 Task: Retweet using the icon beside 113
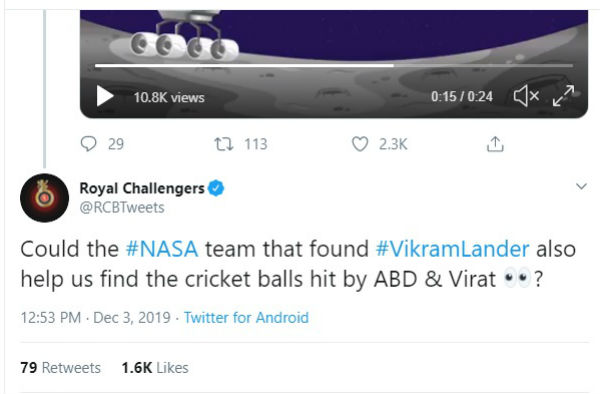(x=223, y=144)
